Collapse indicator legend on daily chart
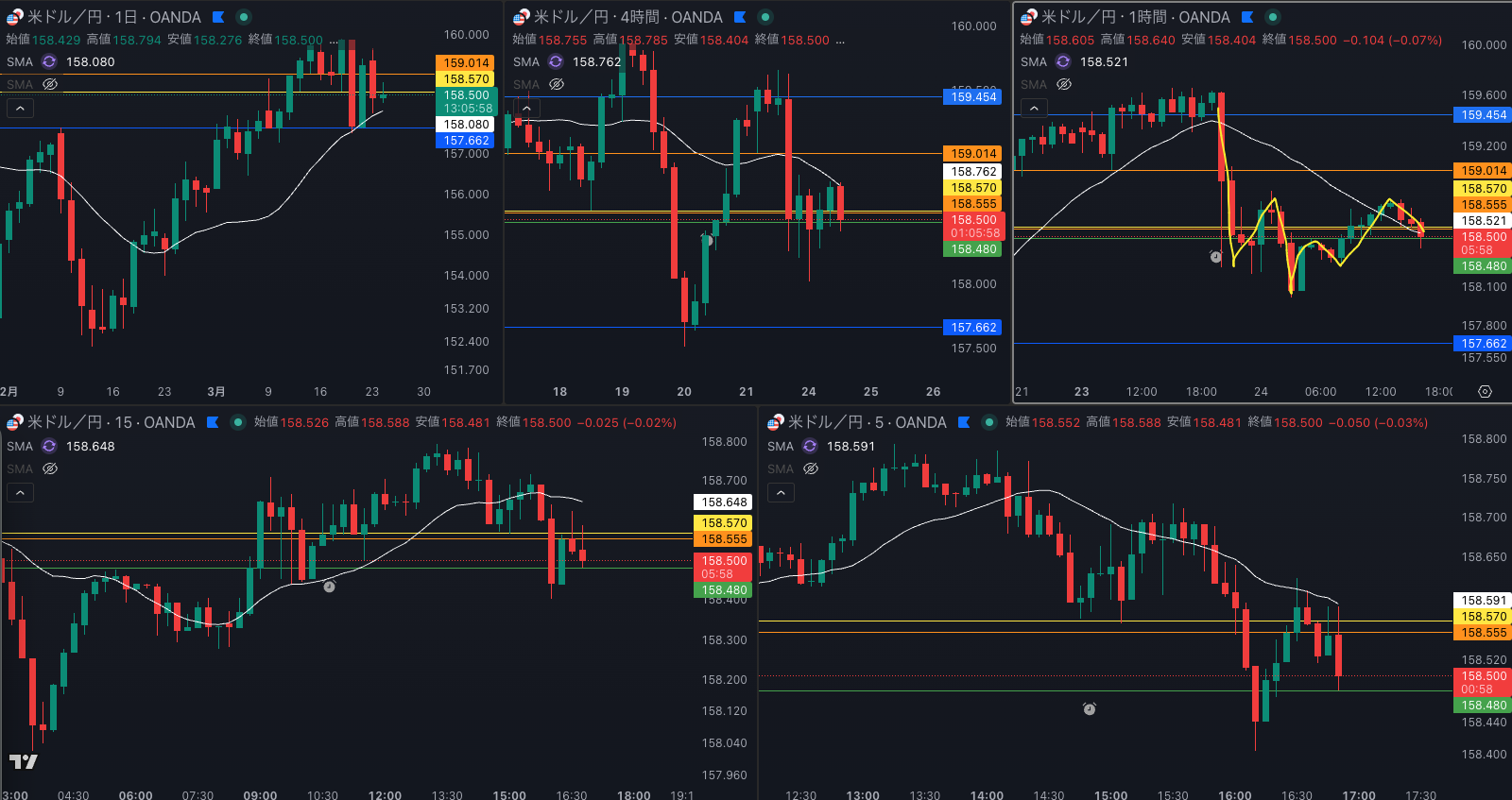The width and height of the screenshot is (1512, 800). pyautogui.click(x=20, y=109)
